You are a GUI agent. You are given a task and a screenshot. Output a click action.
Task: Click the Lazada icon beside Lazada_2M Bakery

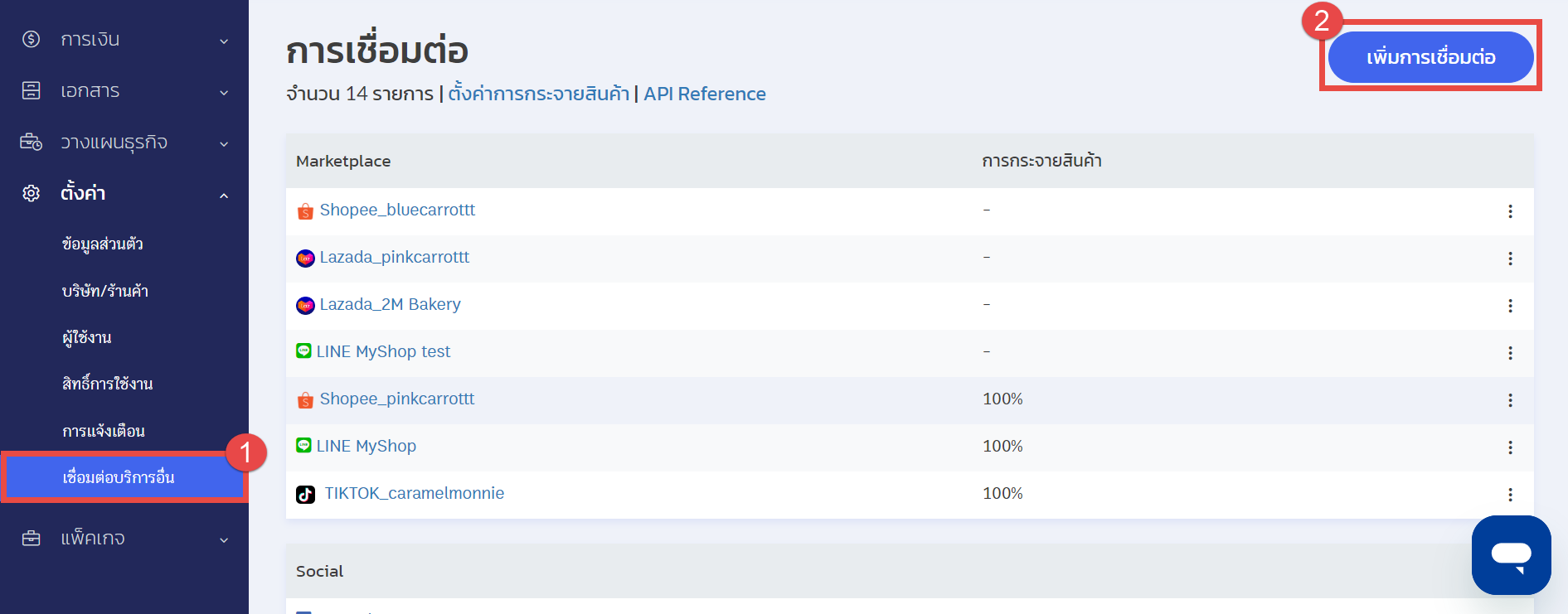(305, 306)
